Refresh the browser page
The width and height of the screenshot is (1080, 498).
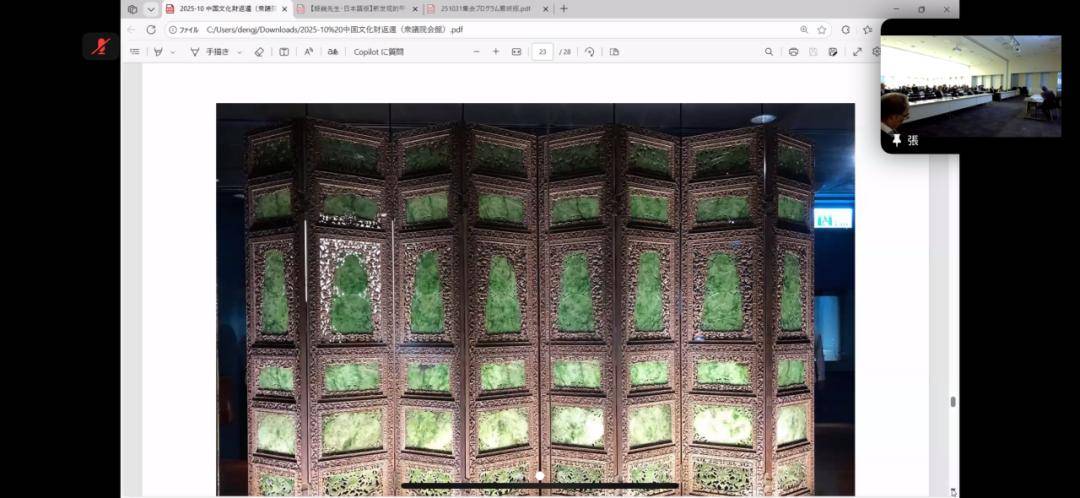click(151, 30)
